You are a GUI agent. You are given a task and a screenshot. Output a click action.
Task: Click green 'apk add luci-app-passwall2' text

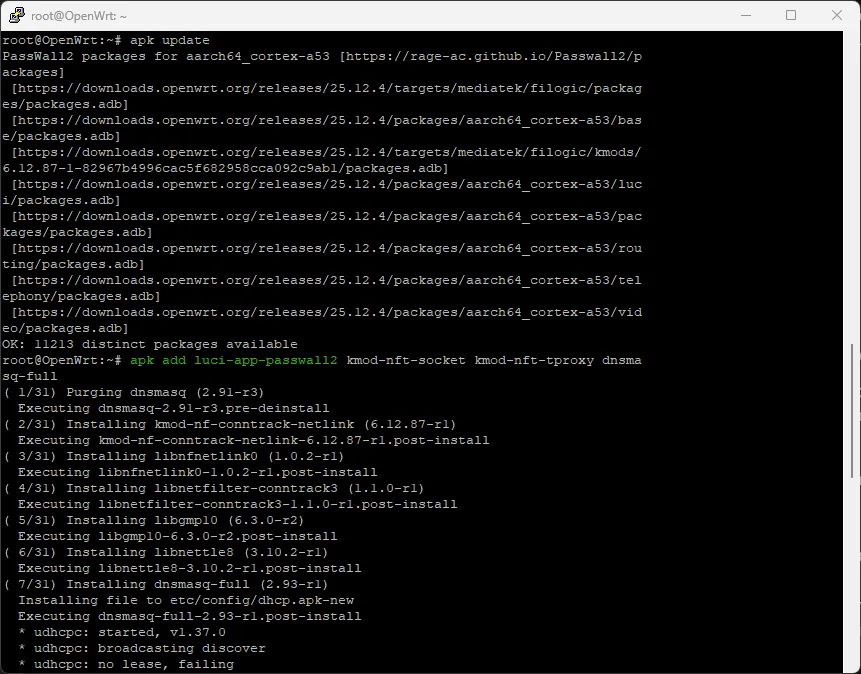233,360
